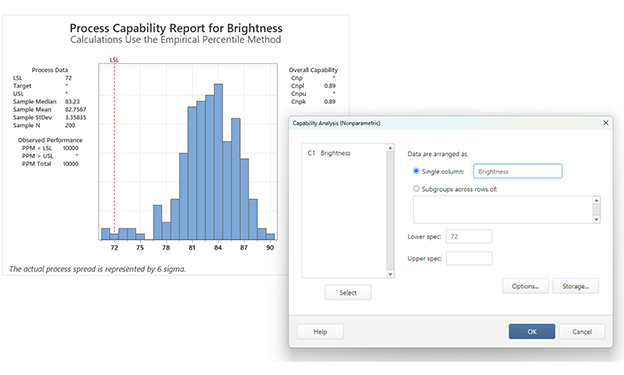The height and width of the screenshot is (375, 624).
Task: Click the Single column Brightness input field
Action: point(517,171)
